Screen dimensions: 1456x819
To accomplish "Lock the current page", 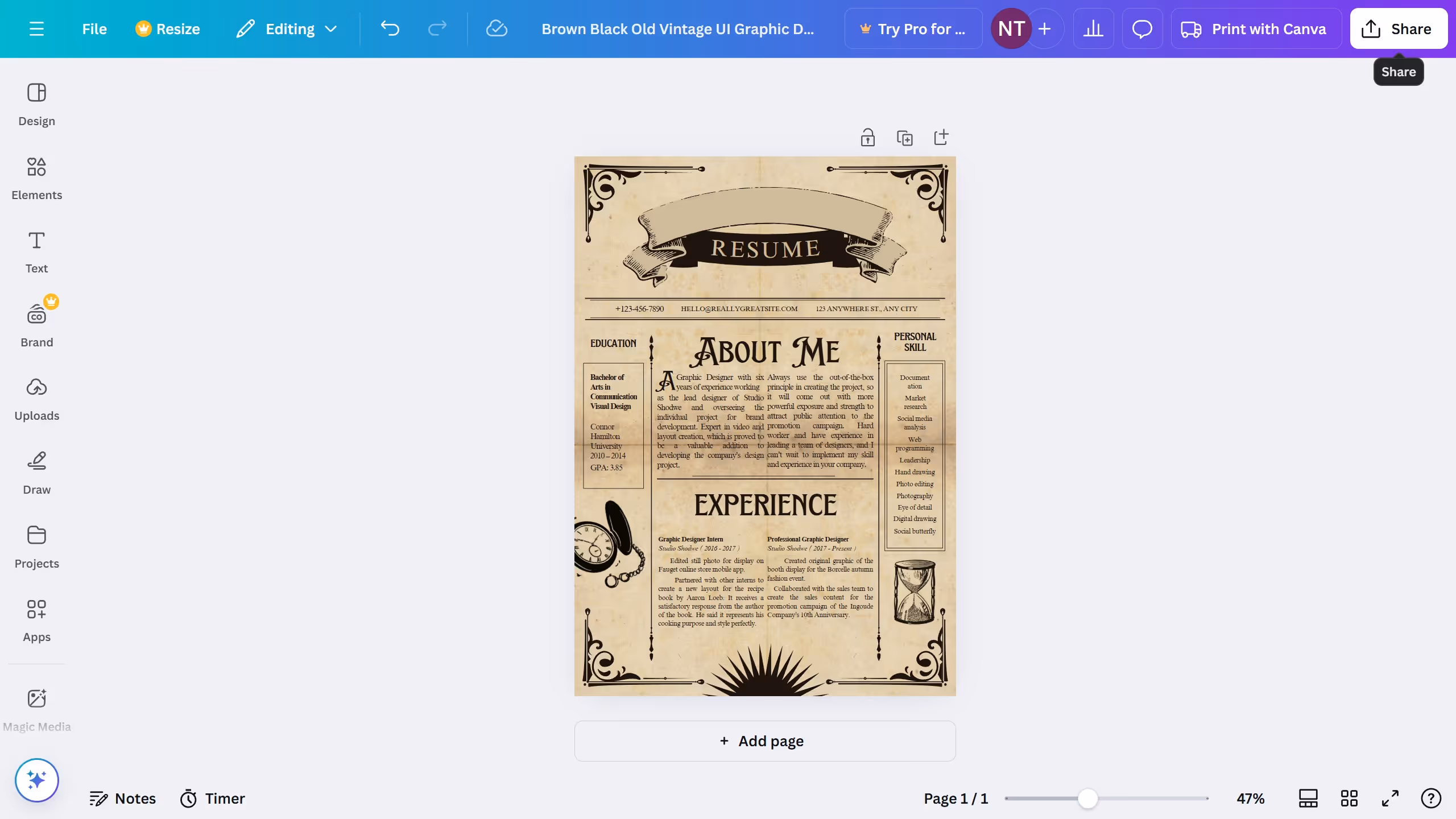I will pos(868,137).
